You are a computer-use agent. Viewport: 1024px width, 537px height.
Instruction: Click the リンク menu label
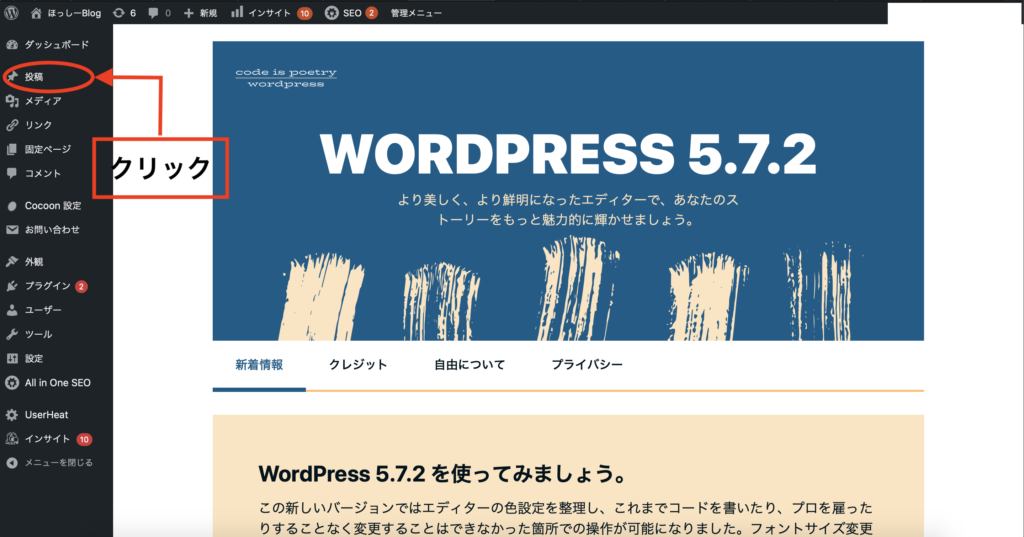click(39, 125)
